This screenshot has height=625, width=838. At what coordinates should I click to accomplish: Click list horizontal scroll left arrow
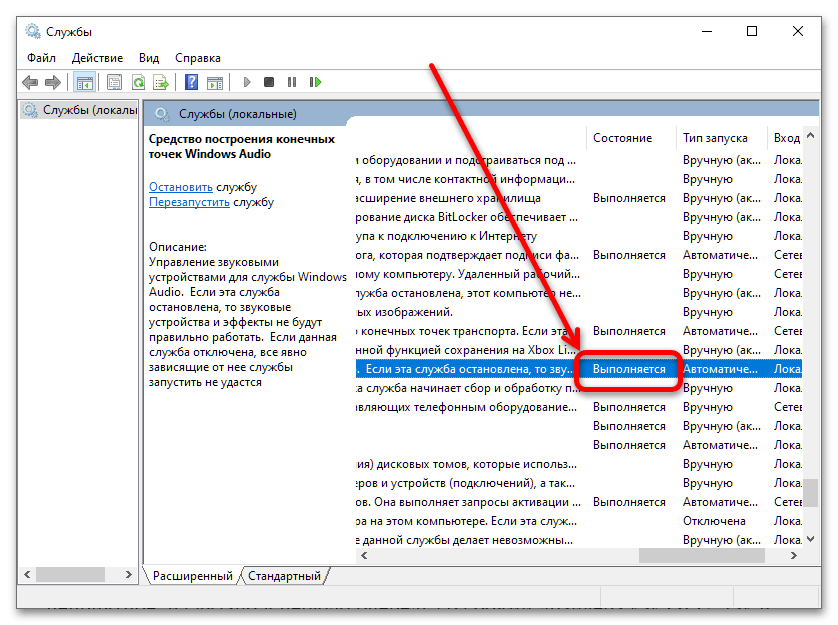364,556
